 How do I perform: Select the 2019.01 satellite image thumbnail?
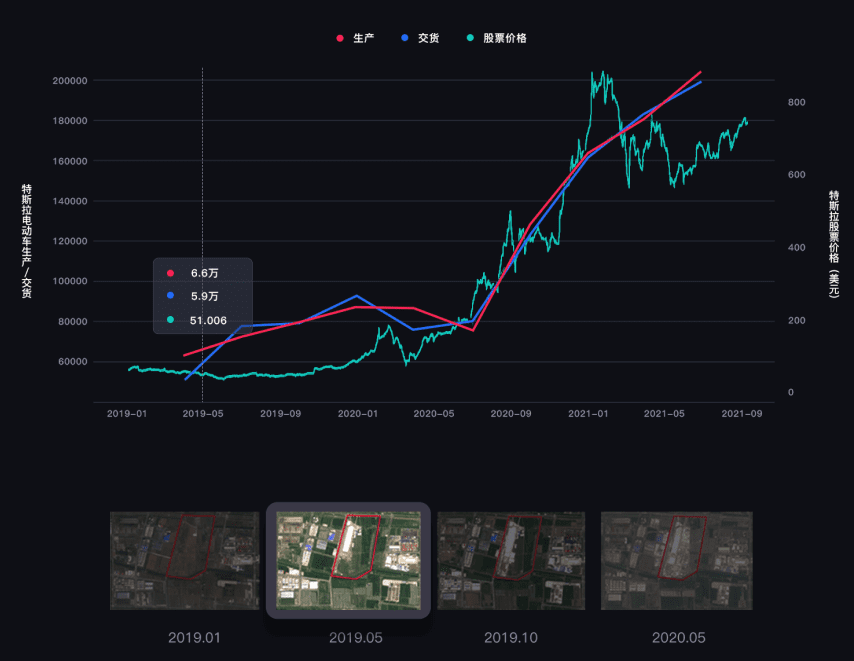(x=184, y=560)
